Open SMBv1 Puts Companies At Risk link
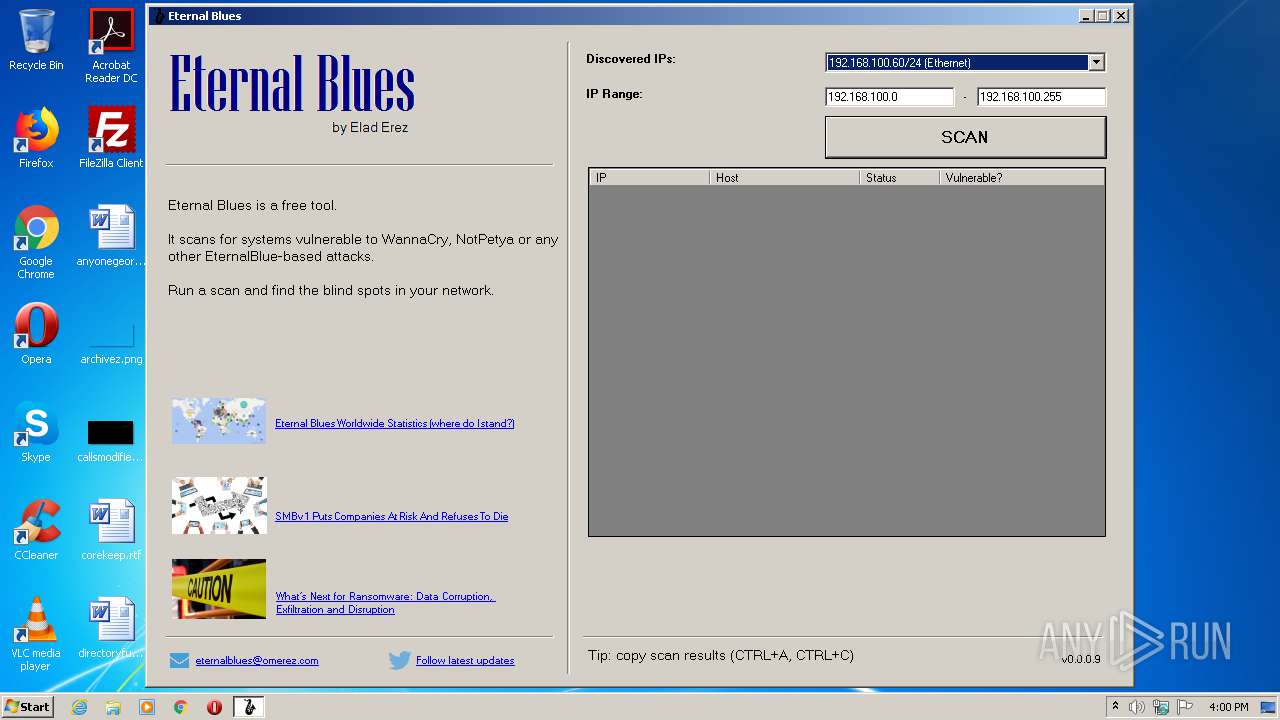 point(392,517)
